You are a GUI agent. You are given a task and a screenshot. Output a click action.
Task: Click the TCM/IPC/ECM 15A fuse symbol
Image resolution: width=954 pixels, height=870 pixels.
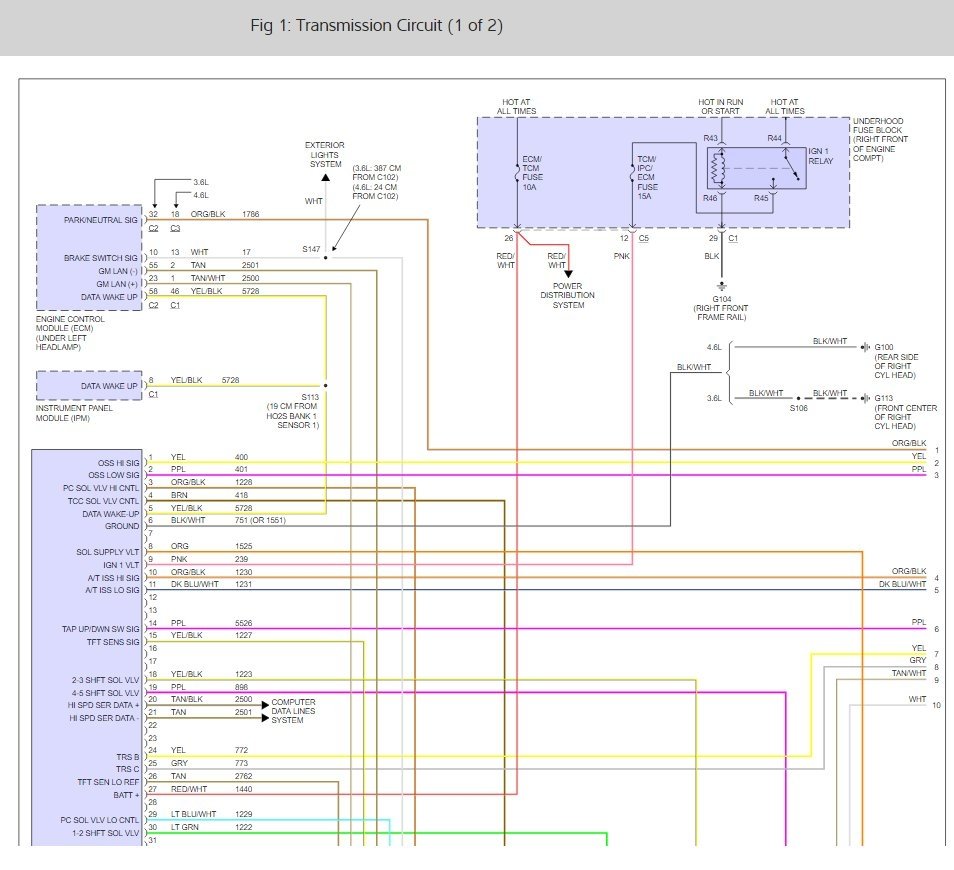(x=633, y=175)
